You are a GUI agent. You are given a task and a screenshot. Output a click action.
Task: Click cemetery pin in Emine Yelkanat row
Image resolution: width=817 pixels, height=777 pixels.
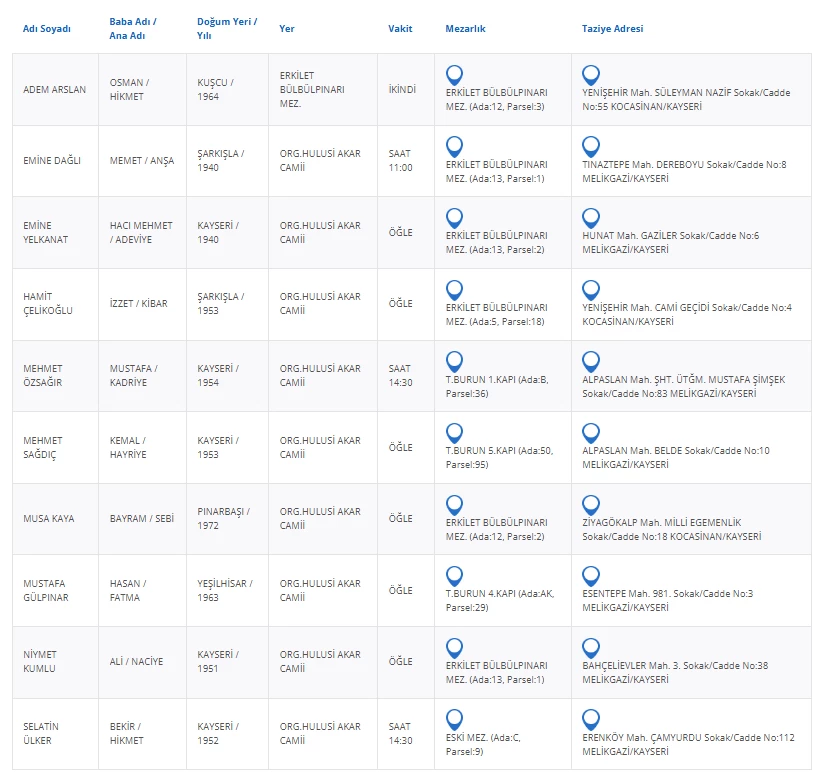click(454, 218)
